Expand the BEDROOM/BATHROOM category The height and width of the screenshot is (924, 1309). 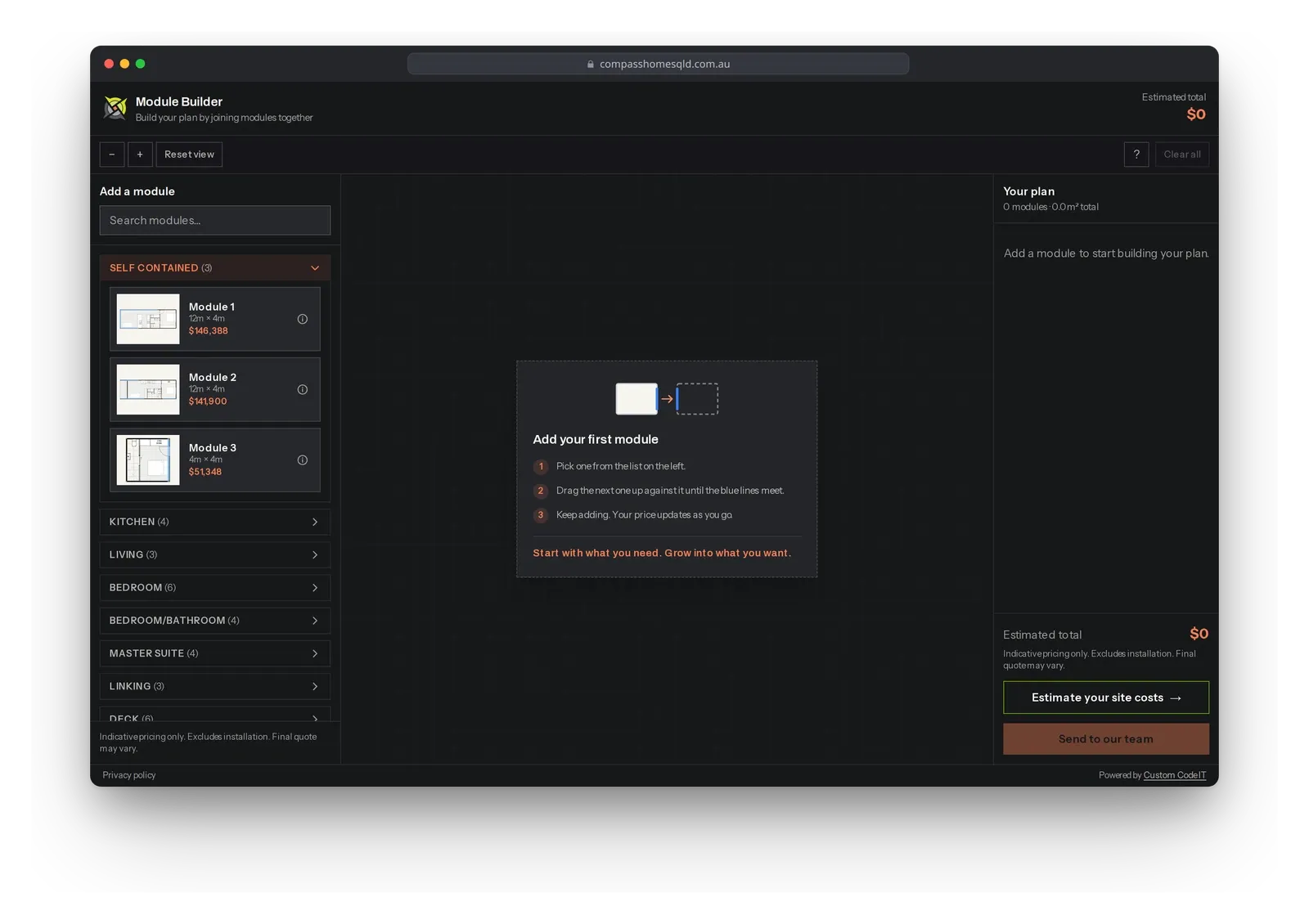coord(215,621)
